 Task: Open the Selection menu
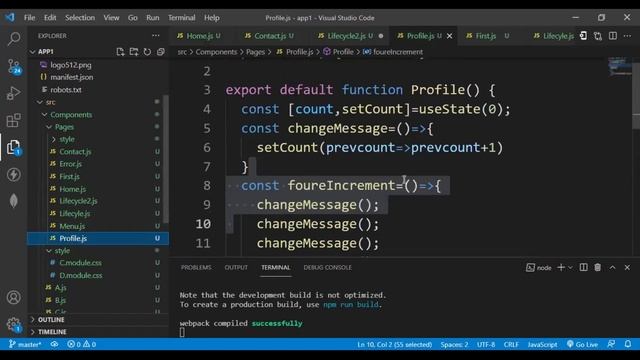[80, 18]
